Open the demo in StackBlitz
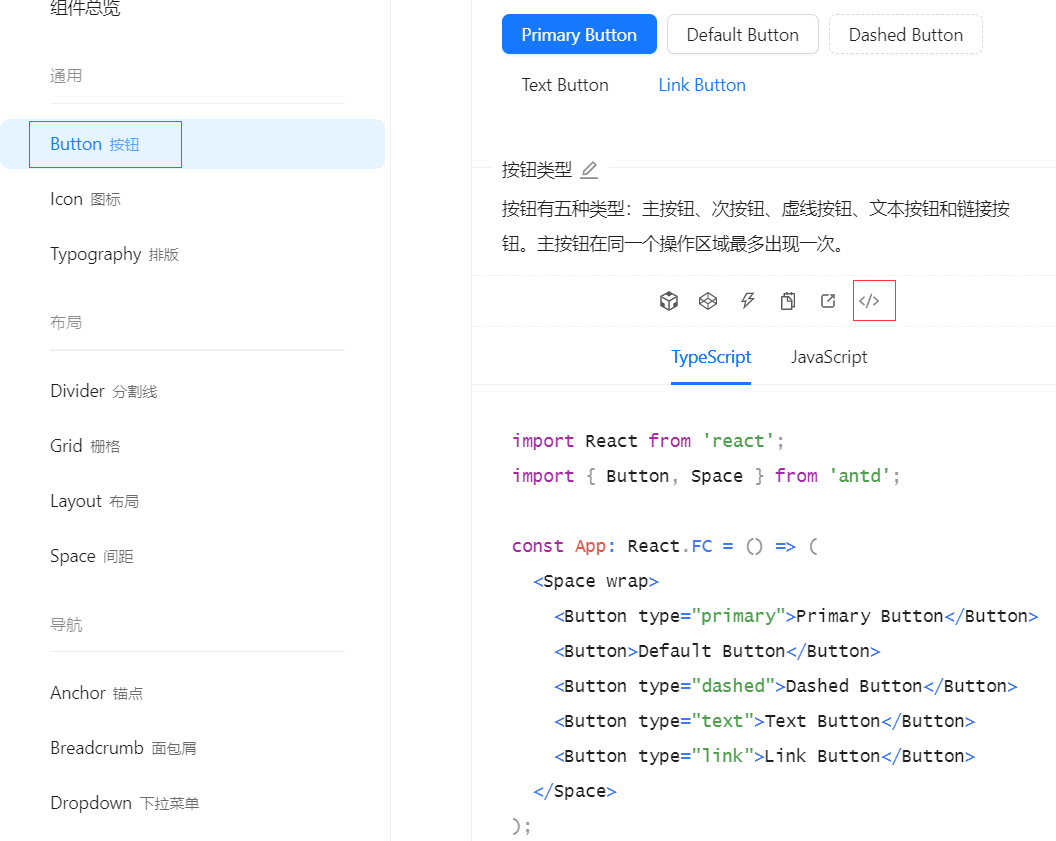1056x841 pixels. (748, 300)
